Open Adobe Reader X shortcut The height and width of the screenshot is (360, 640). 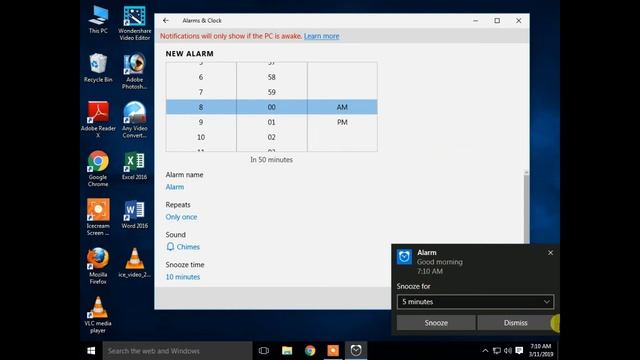(x=98, y=120)
